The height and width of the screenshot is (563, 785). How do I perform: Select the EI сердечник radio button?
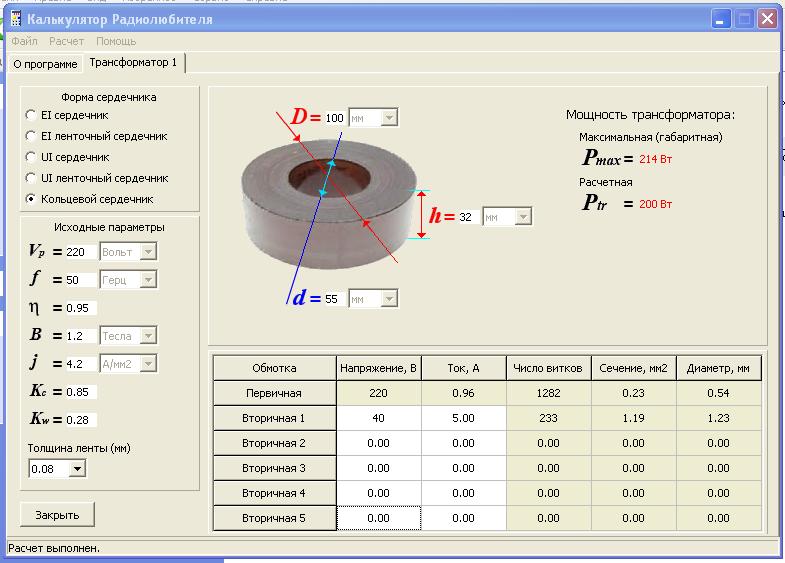(x=31, y=115)
